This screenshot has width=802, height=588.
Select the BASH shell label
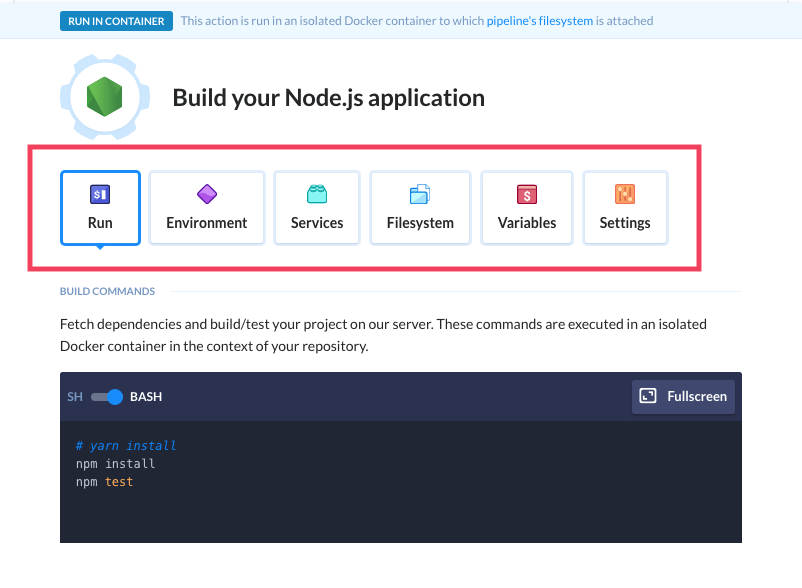point(146,397)
